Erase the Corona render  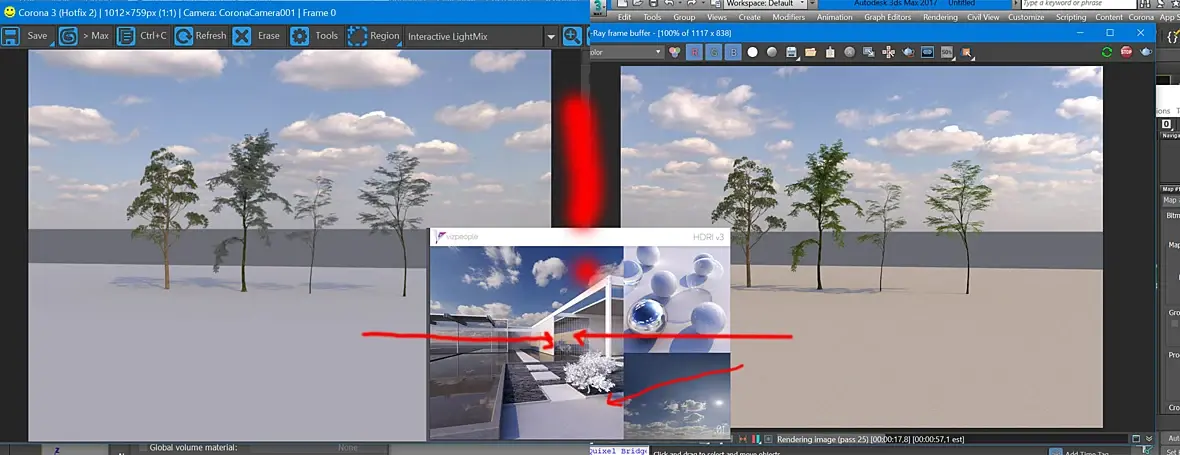coord(258,35)
